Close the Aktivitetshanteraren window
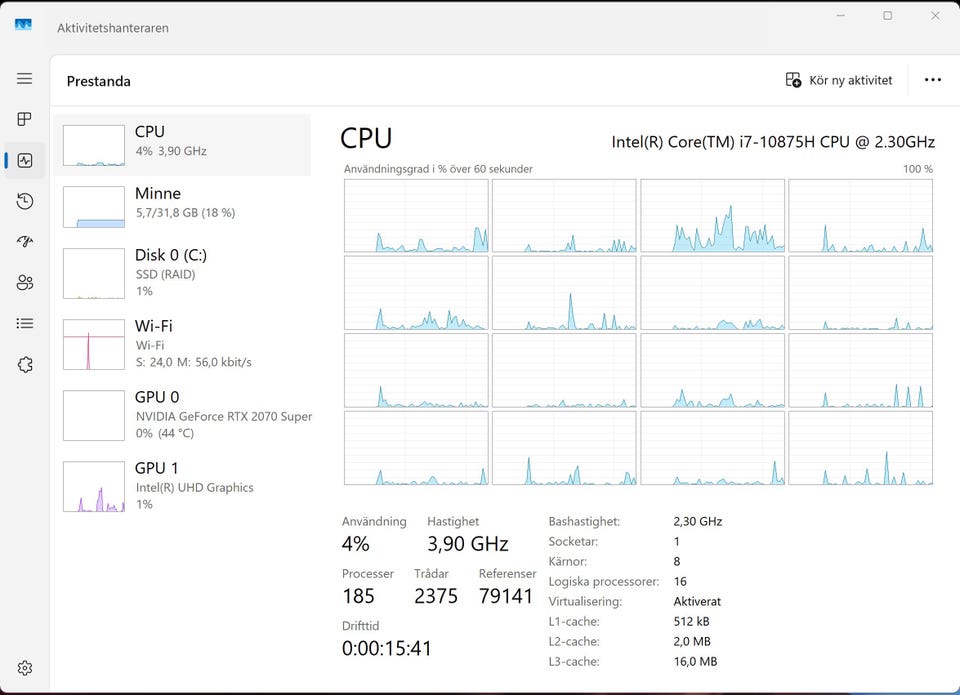This screenshot has height=695, width=960. click(x=935, y=16)
